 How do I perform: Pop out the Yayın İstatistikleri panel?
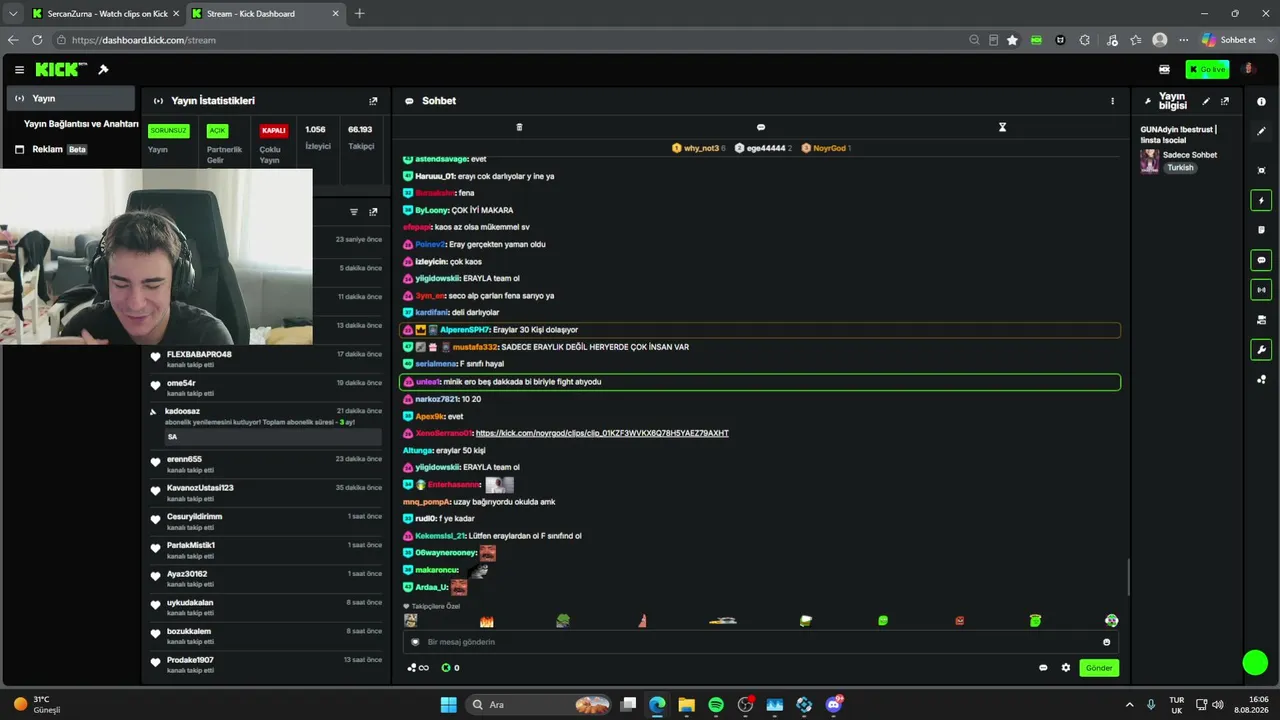coord(373,101)
